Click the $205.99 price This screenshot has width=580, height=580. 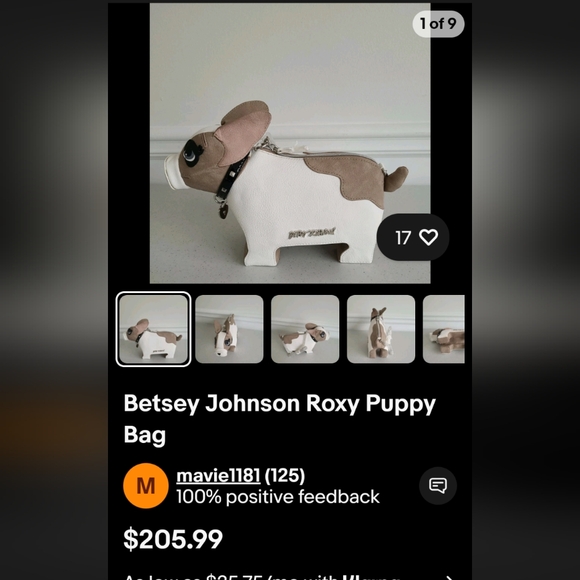173,539
